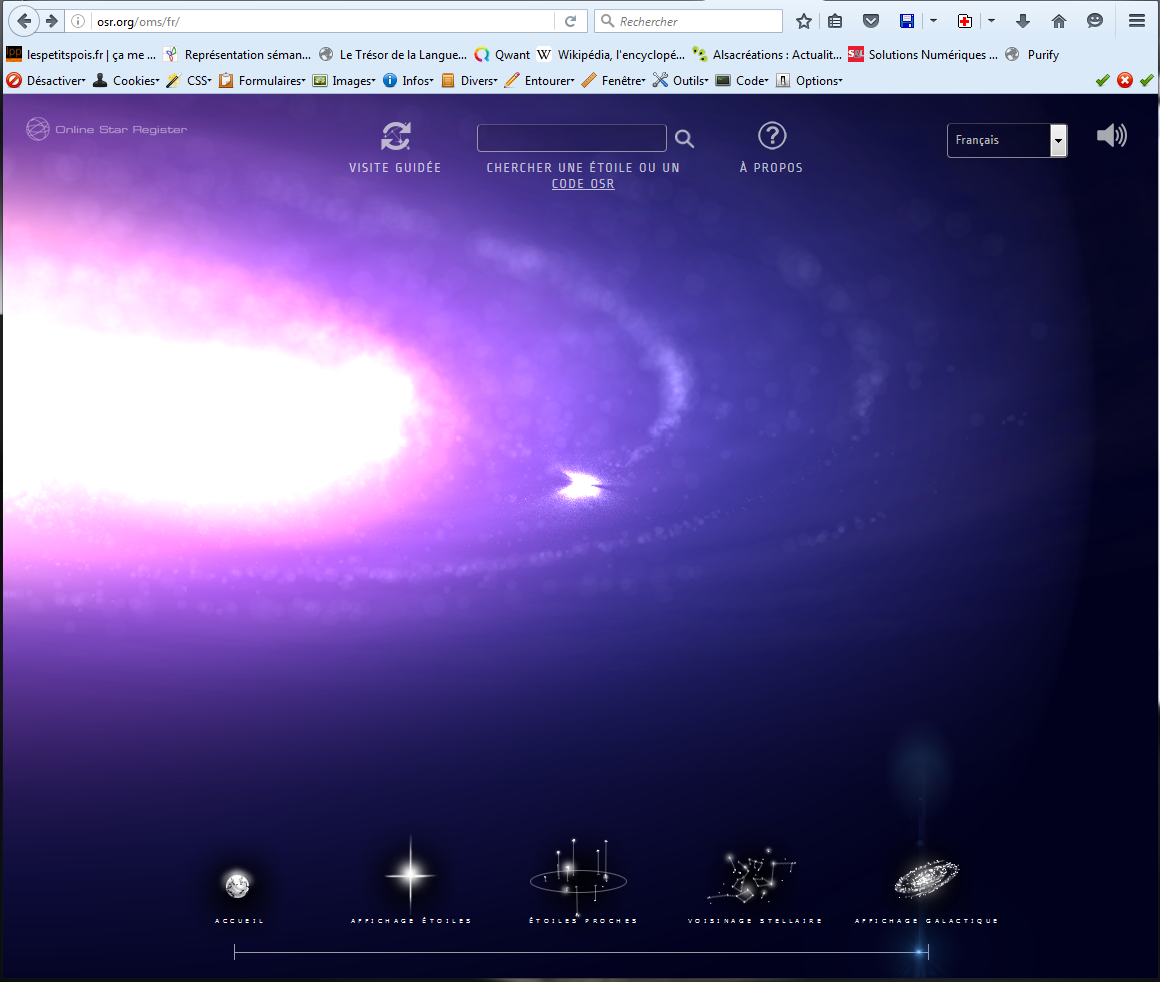Follow the Code OSR link
The height and width of the screenshot is (982, 1160).
pyautogui.click(x=583, y=184)
